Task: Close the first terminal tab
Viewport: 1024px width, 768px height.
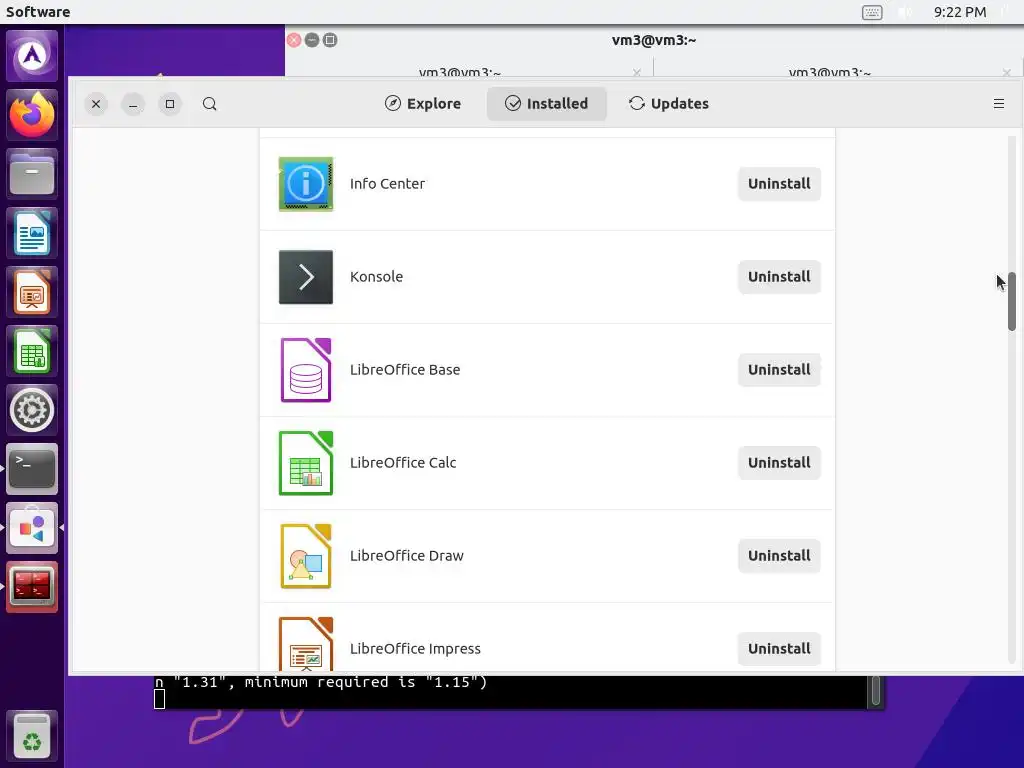Action: (637, 72)
